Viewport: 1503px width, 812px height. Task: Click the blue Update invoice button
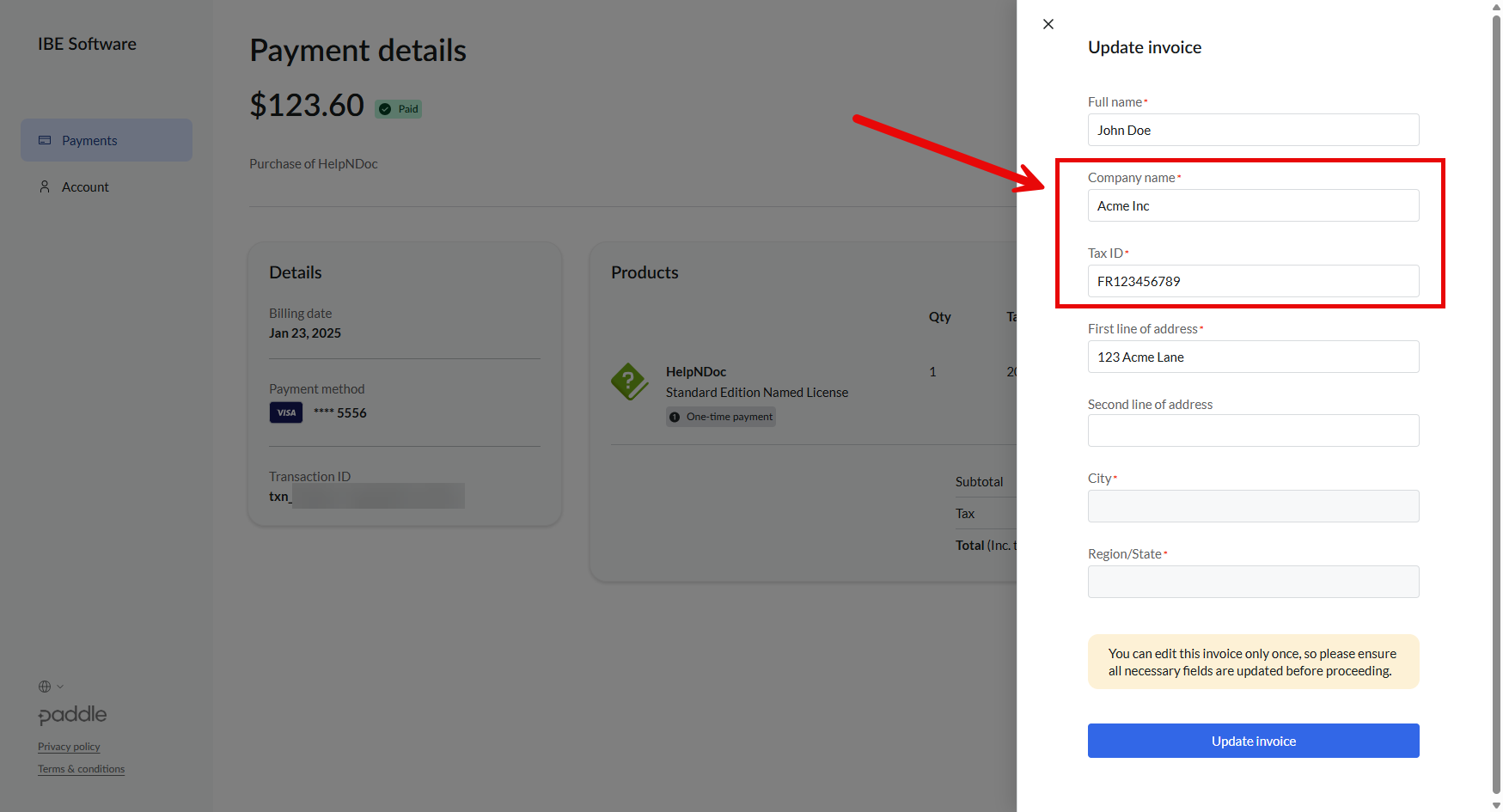pos(1253,741)
